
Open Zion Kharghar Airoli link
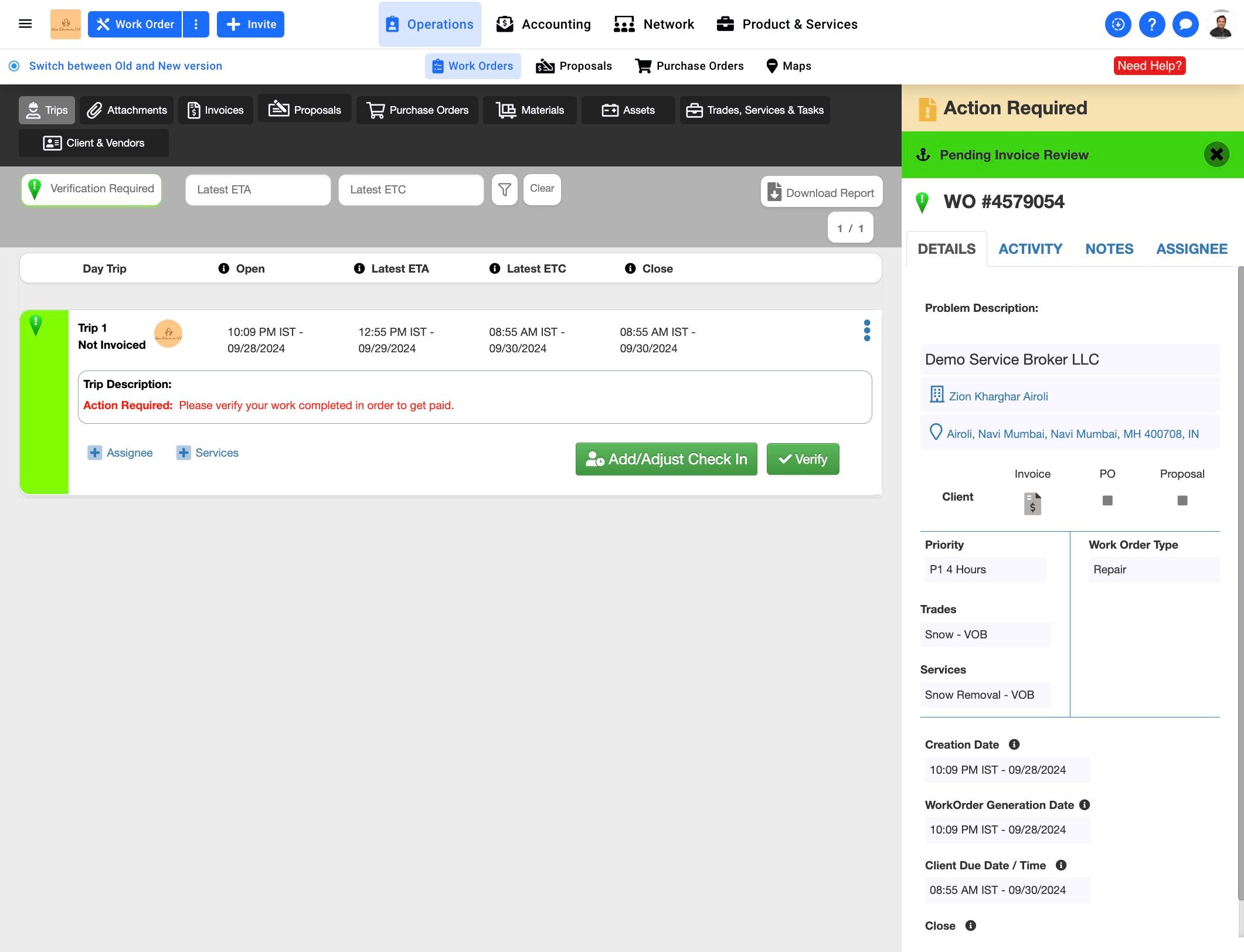[x=998, y=396]
